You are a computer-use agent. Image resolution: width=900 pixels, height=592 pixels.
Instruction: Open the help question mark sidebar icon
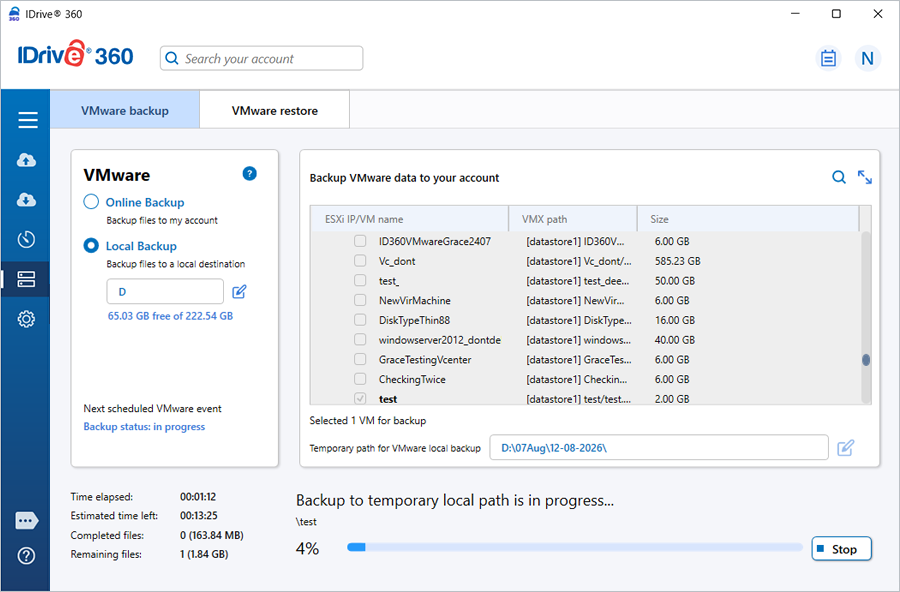click(x=26, y=556)
